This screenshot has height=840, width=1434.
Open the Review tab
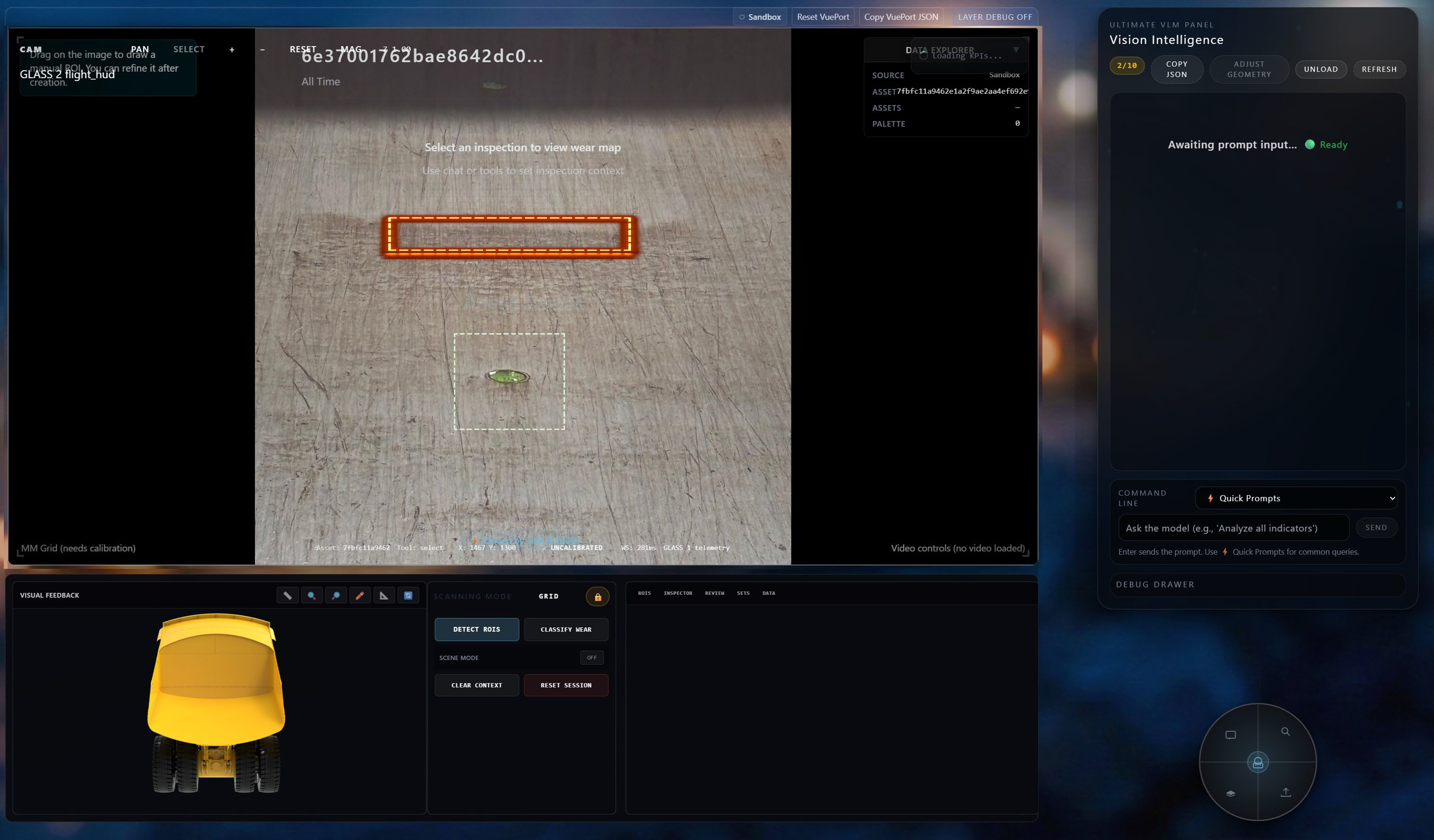(714, 593)
